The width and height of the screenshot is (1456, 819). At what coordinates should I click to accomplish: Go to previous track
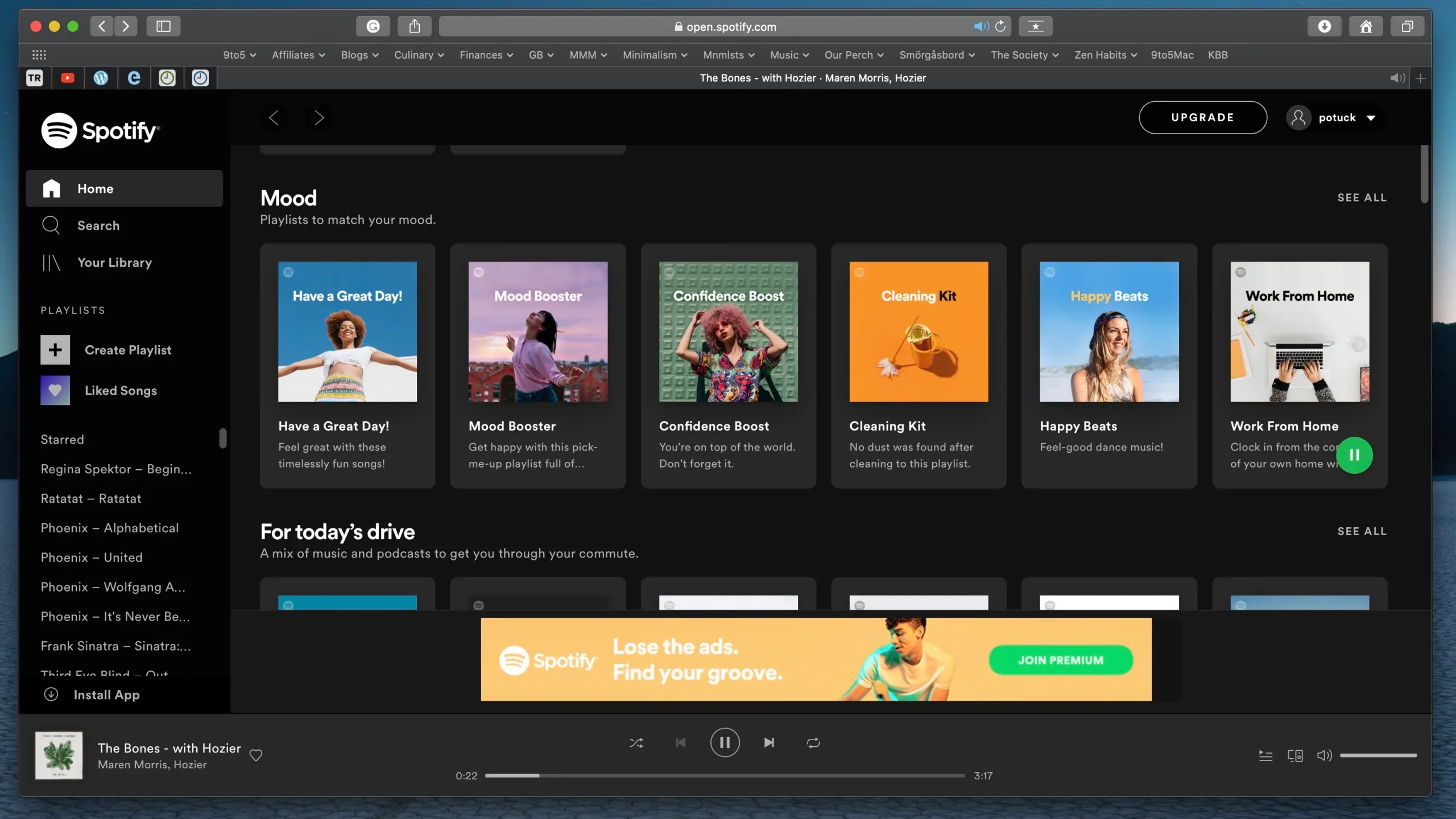(x=680, y=742)
